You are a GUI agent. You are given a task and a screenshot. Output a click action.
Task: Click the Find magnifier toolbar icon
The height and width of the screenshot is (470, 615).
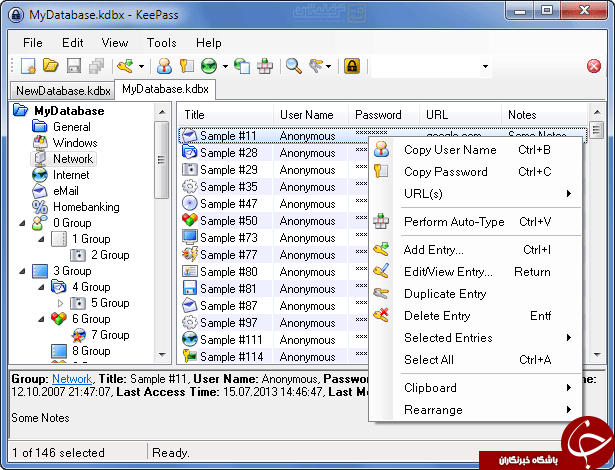coord(293,66)
